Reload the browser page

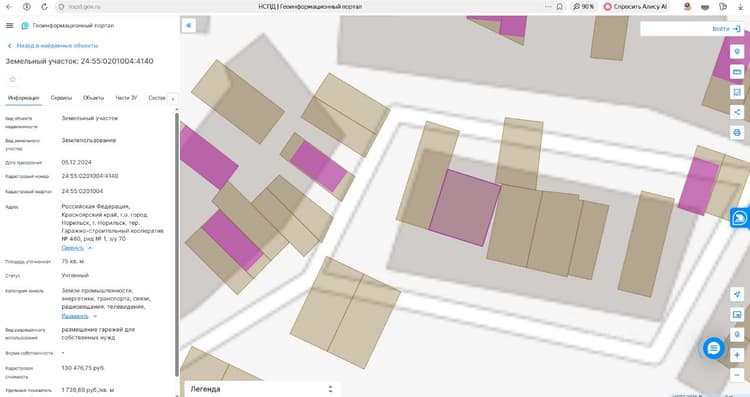44,7
